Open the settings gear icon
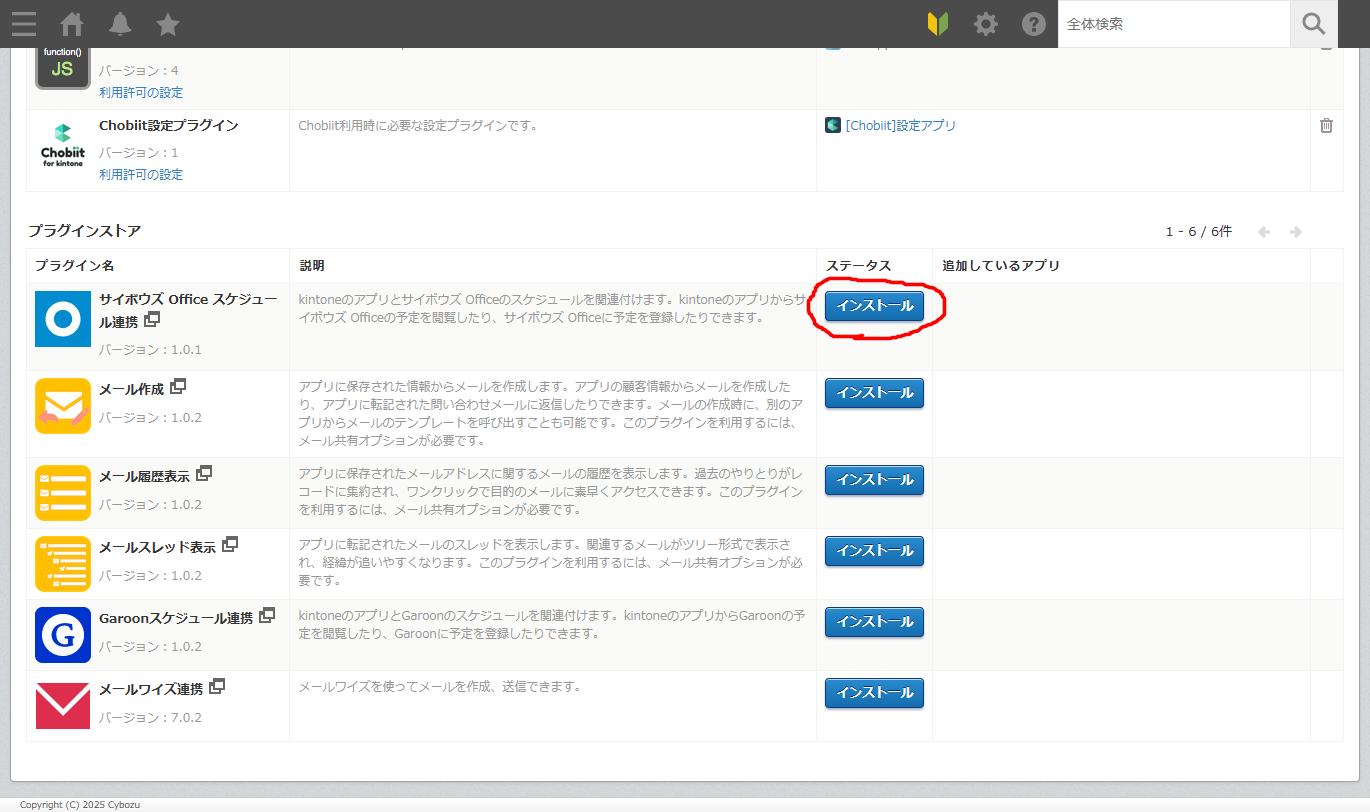The width and height of the screenshot is (1370, 812). click(x=986, y=24)
